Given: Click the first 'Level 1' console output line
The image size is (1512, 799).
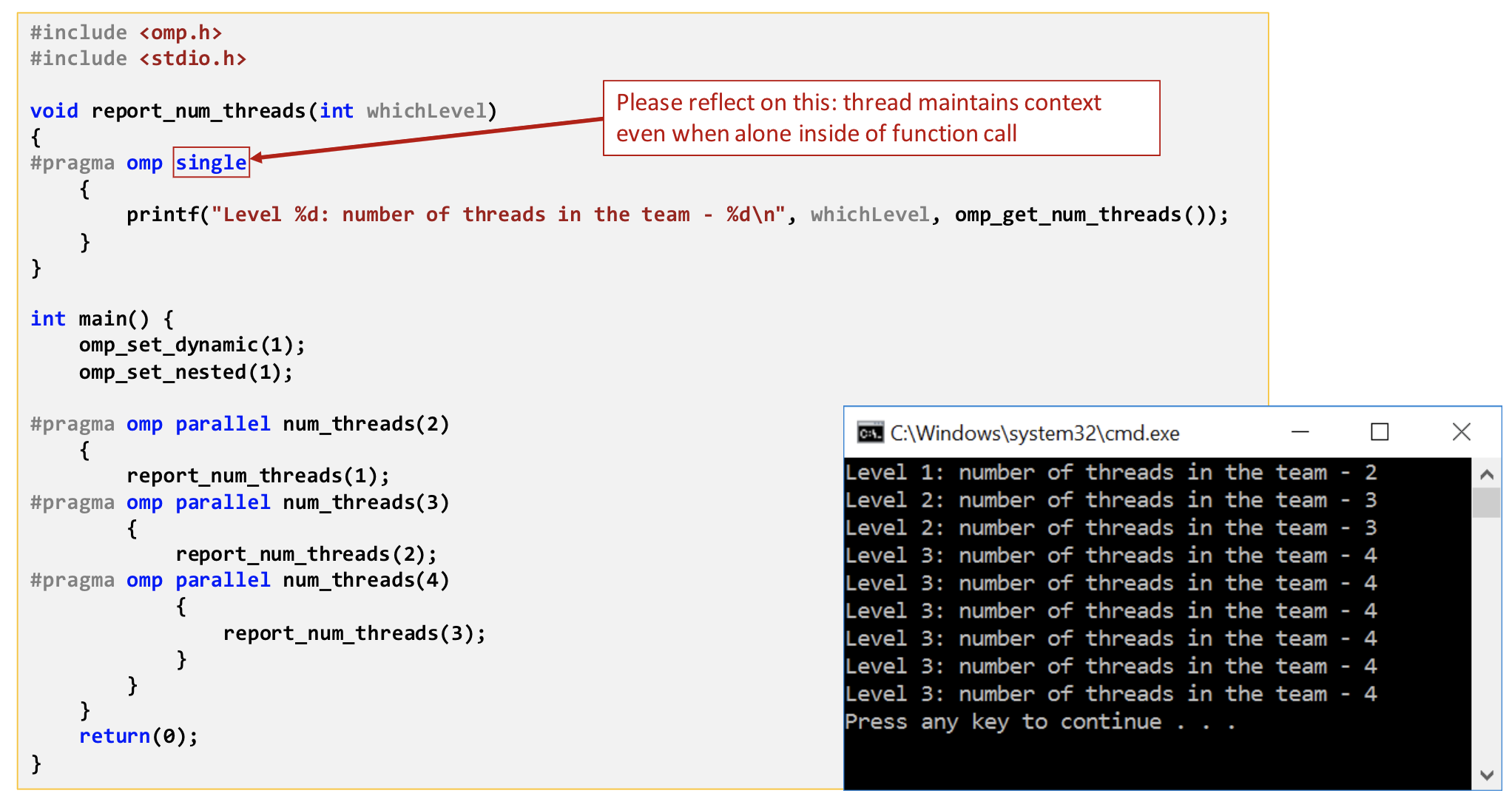Looking at the screenshot, I should point(1111,473).
